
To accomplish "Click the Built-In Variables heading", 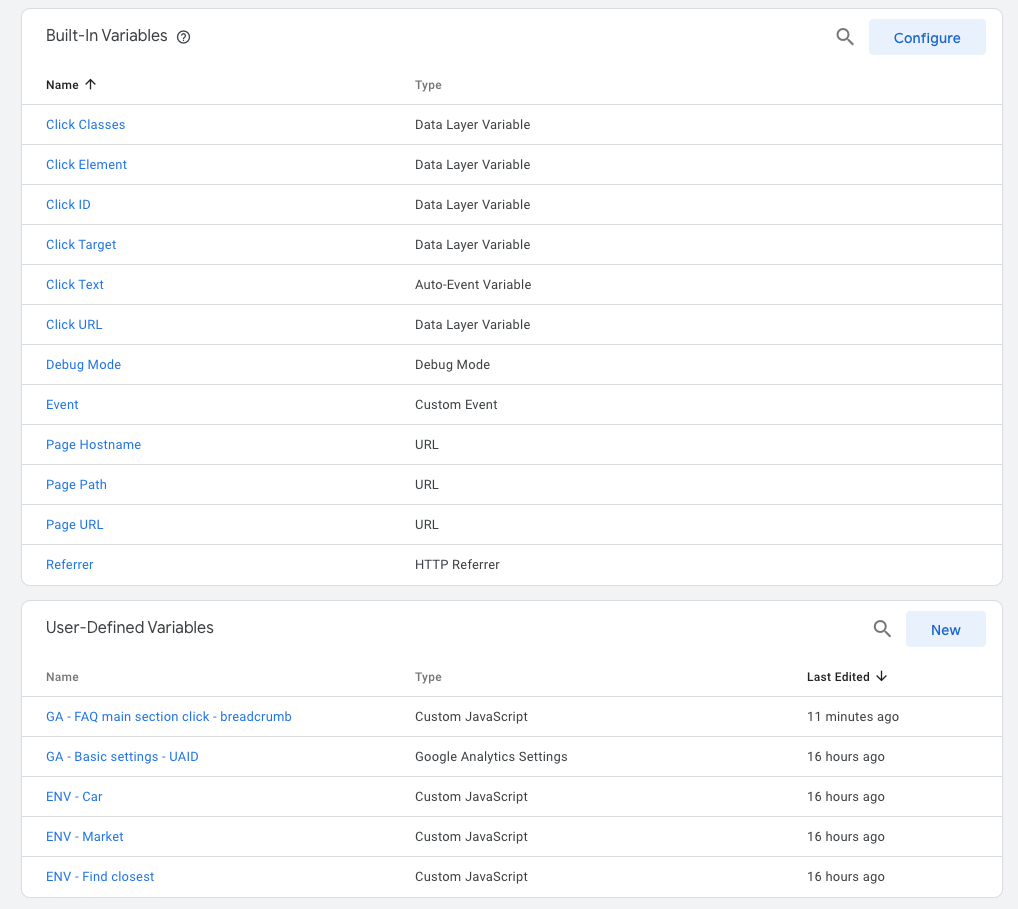I will [106, 36].
